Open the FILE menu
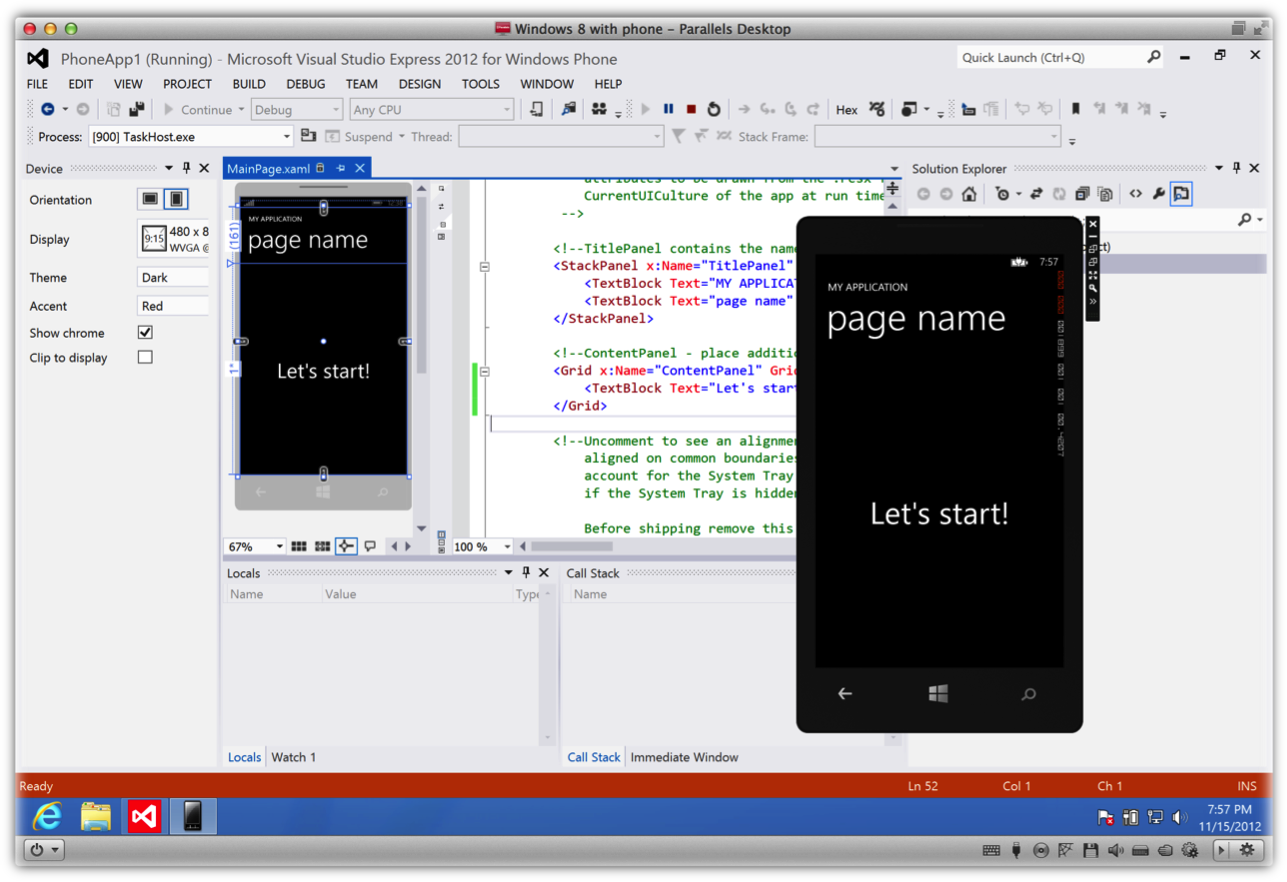Screen dimensions: 1287x882 37,84
